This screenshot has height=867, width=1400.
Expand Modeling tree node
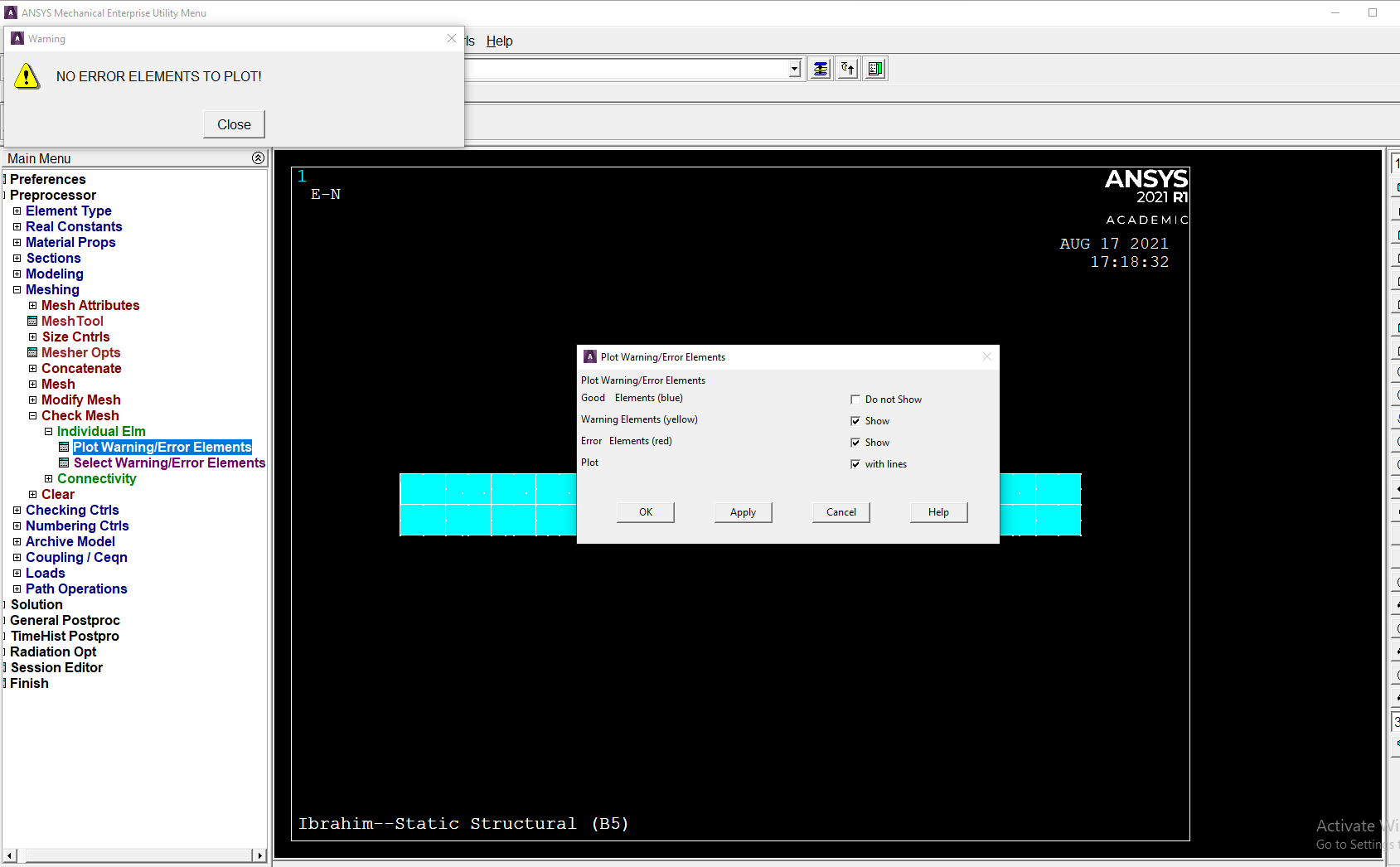pos(17,274)
